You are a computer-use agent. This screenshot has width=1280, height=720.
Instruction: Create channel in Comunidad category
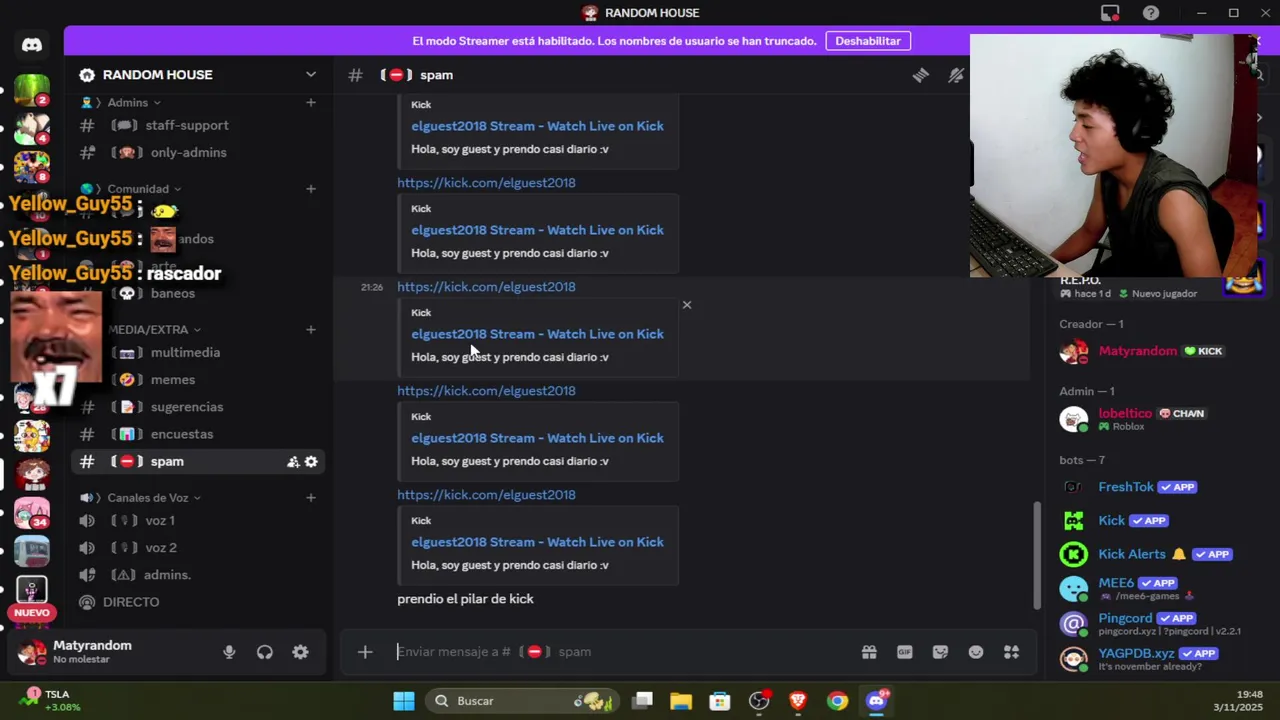(311, 188)
